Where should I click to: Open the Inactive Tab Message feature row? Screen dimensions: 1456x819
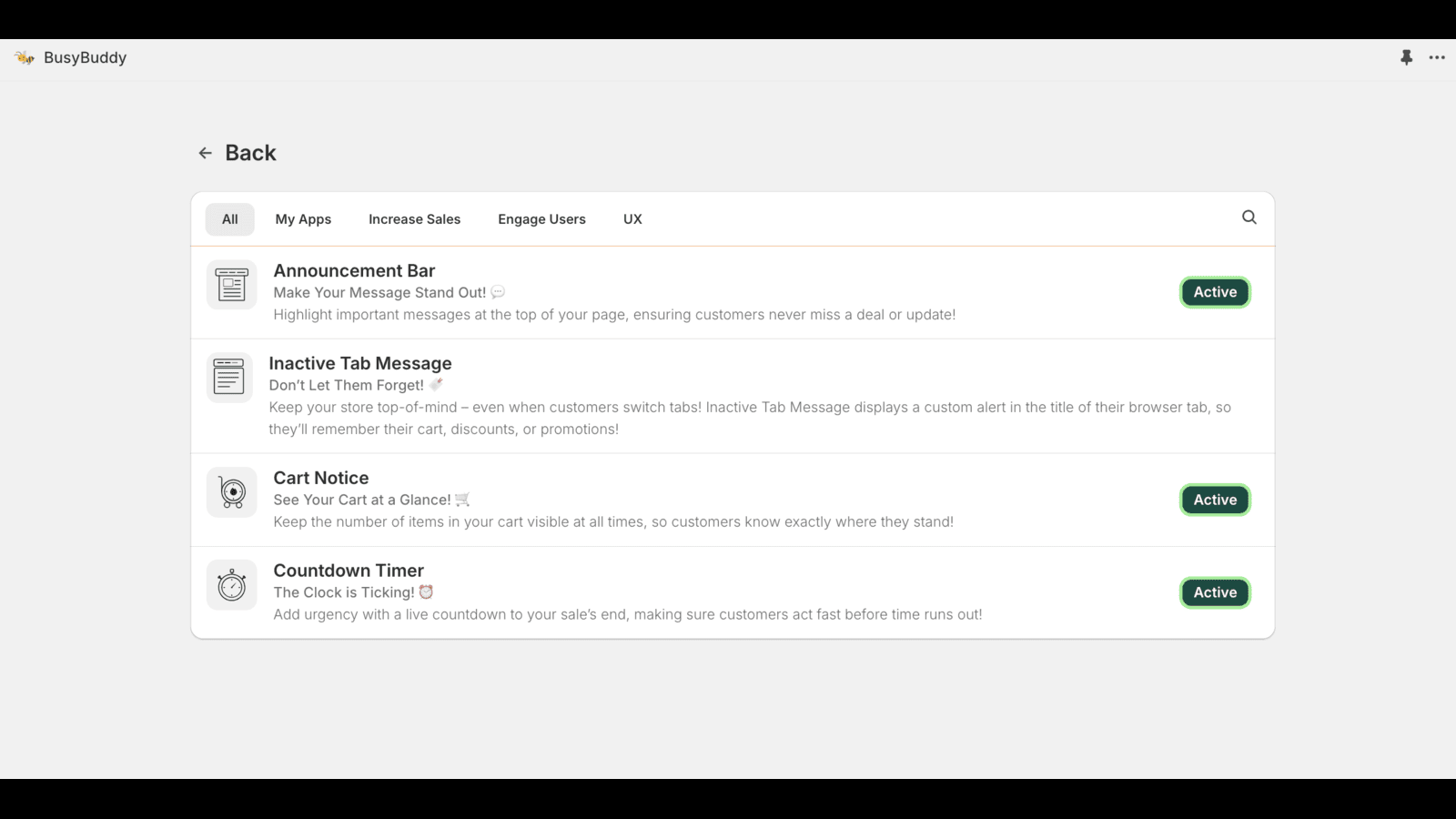click(360, 362)
